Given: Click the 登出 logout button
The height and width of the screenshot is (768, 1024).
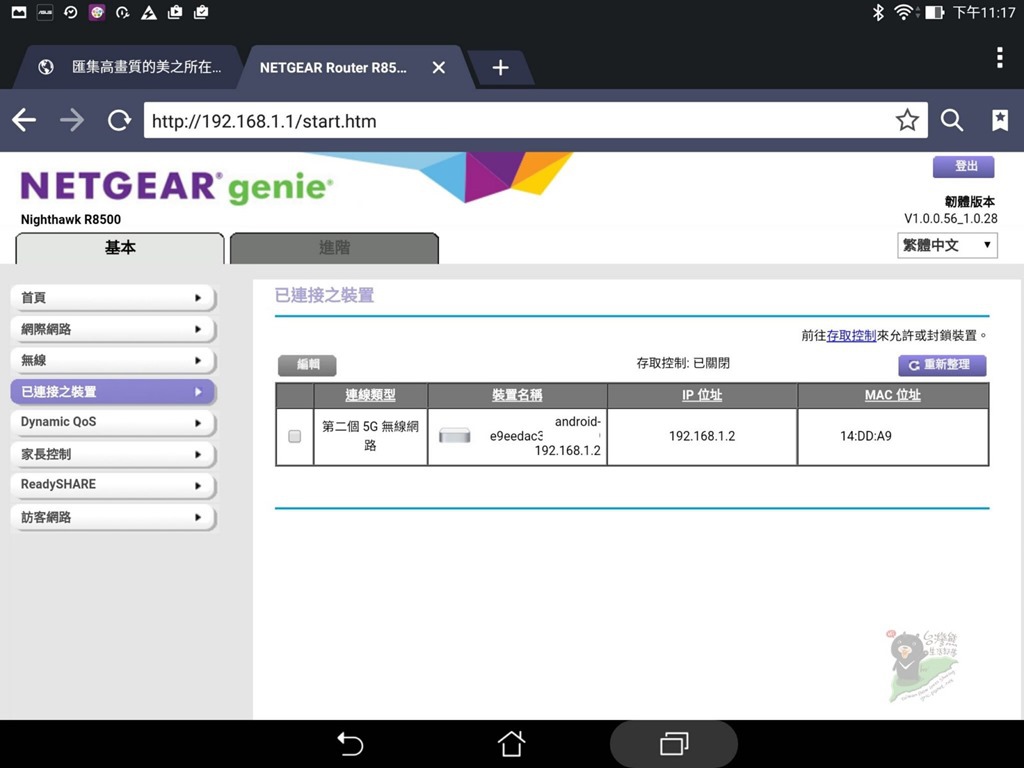Looking at the screenshot, I should (964, 167).
